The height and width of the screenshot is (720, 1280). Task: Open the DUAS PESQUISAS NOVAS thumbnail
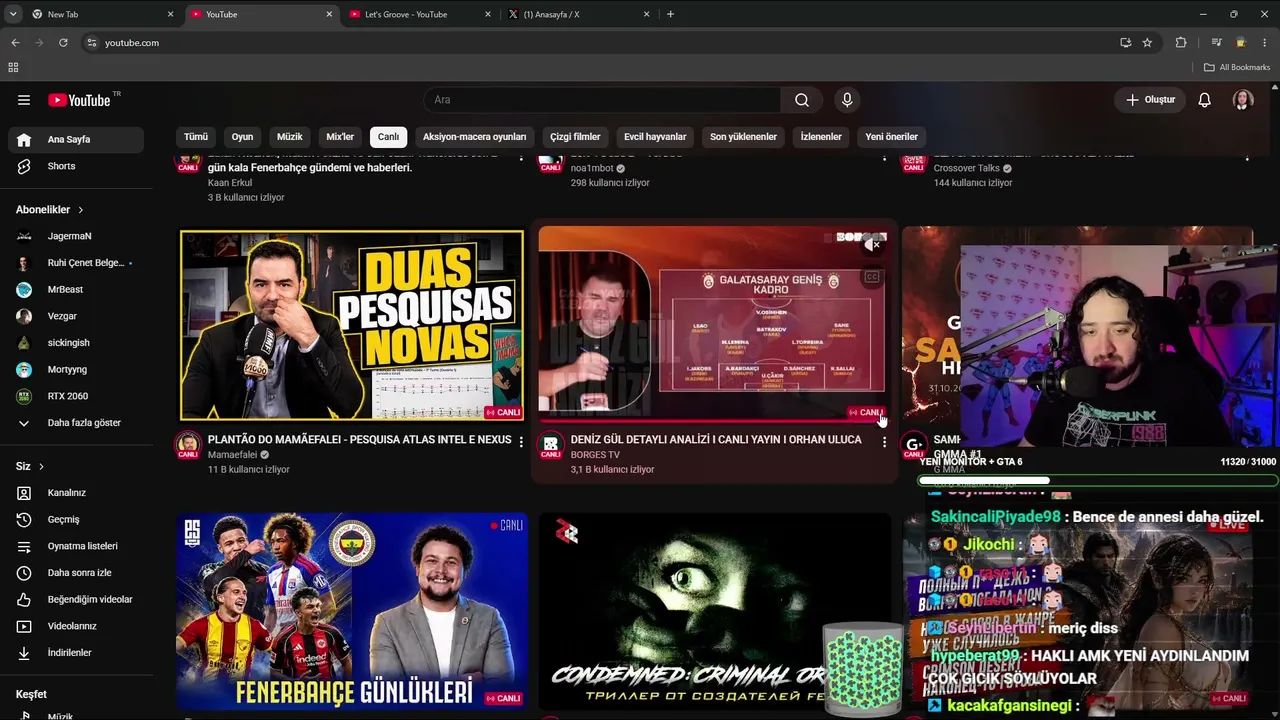[352, 325]
